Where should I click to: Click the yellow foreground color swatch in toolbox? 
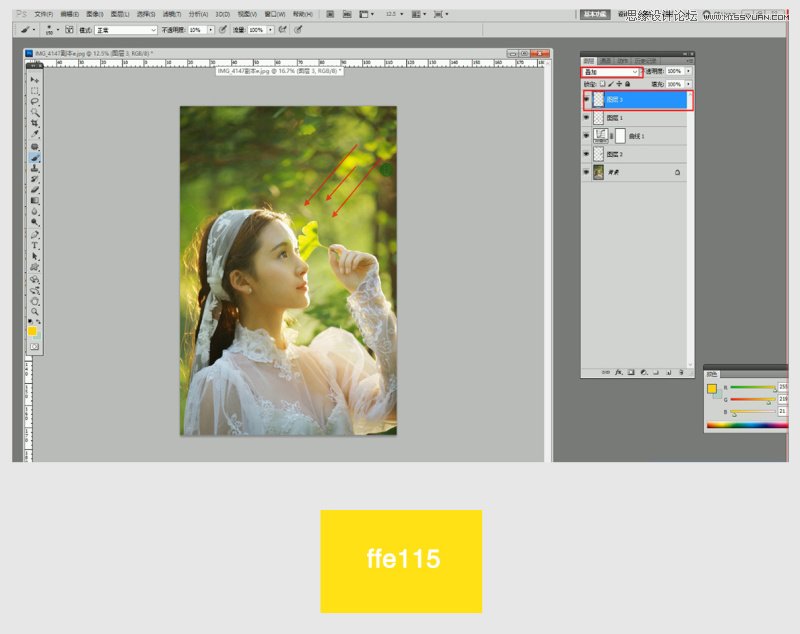[32, 331]
